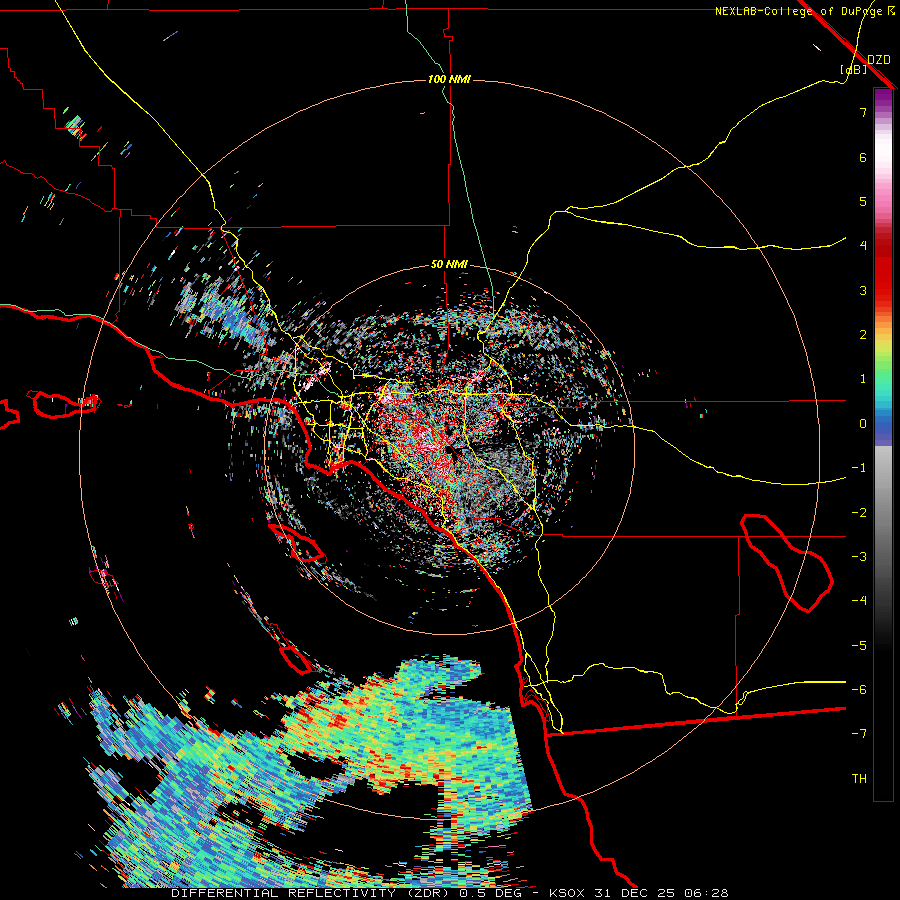Click the "100 NMI" range ring label
Screen dimensions: 900x900
(449, 79)
